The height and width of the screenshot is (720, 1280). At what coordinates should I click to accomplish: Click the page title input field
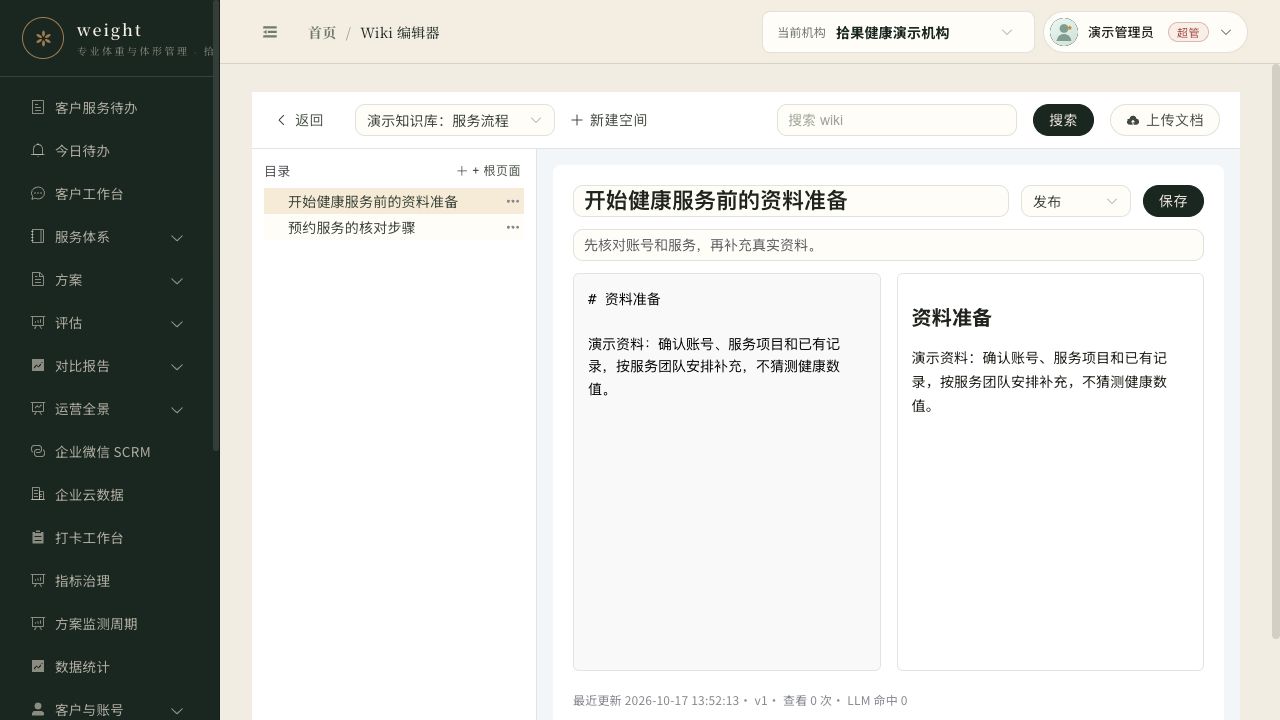(791, 201)
